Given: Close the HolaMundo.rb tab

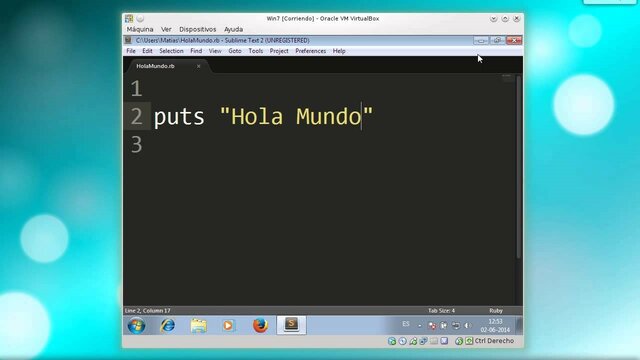Looking at the screenshot, I should coord(198,66).
